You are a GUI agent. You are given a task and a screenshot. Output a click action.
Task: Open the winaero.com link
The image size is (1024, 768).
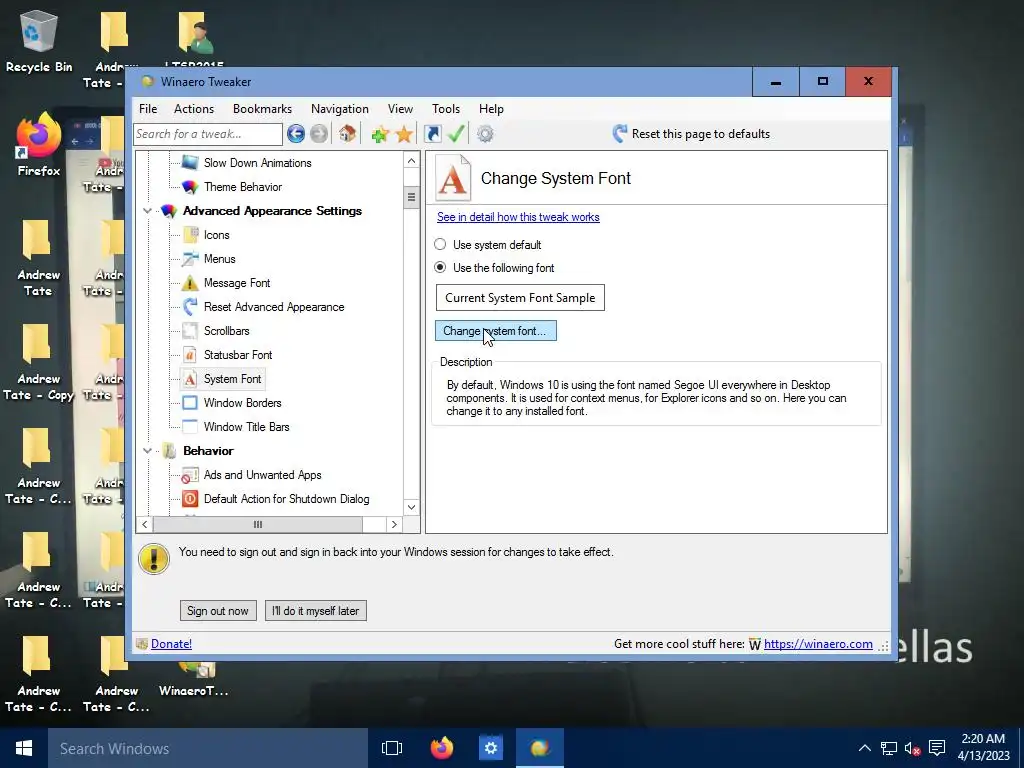tap(818, 644)
